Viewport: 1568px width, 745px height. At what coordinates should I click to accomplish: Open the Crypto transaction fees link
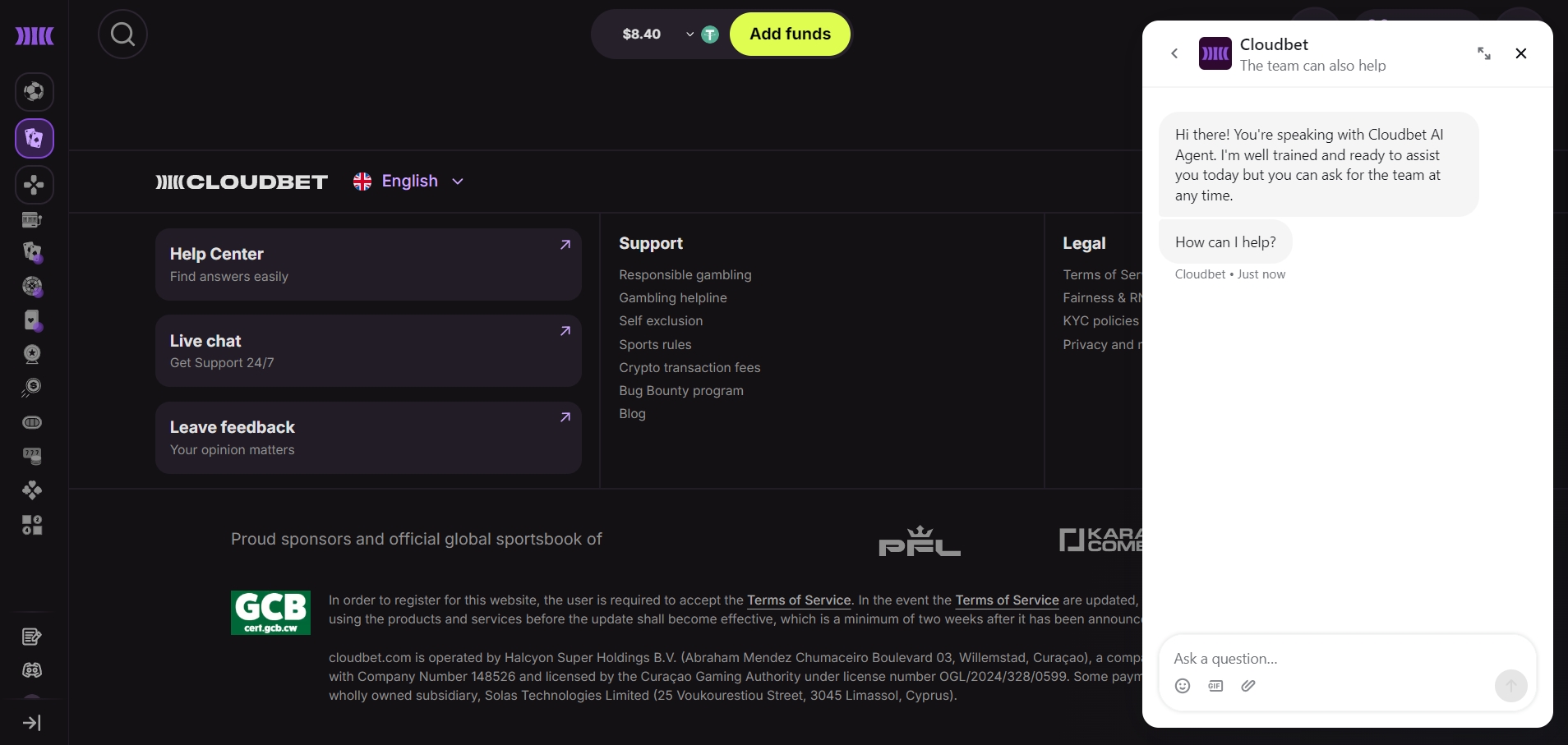tap(689, 368)
